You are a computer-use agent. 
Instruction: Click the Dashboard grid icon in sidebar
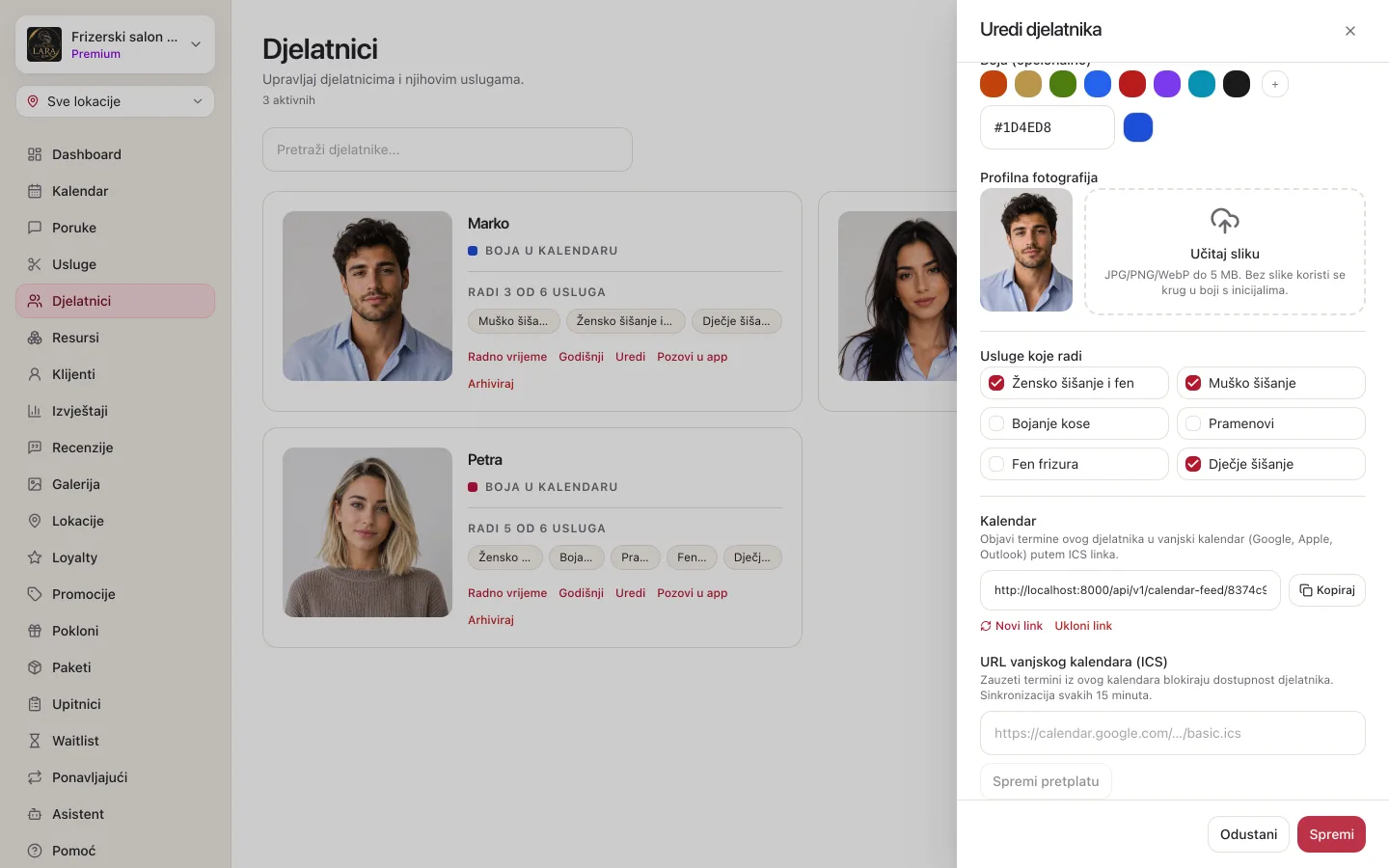(x=35, y=154)
